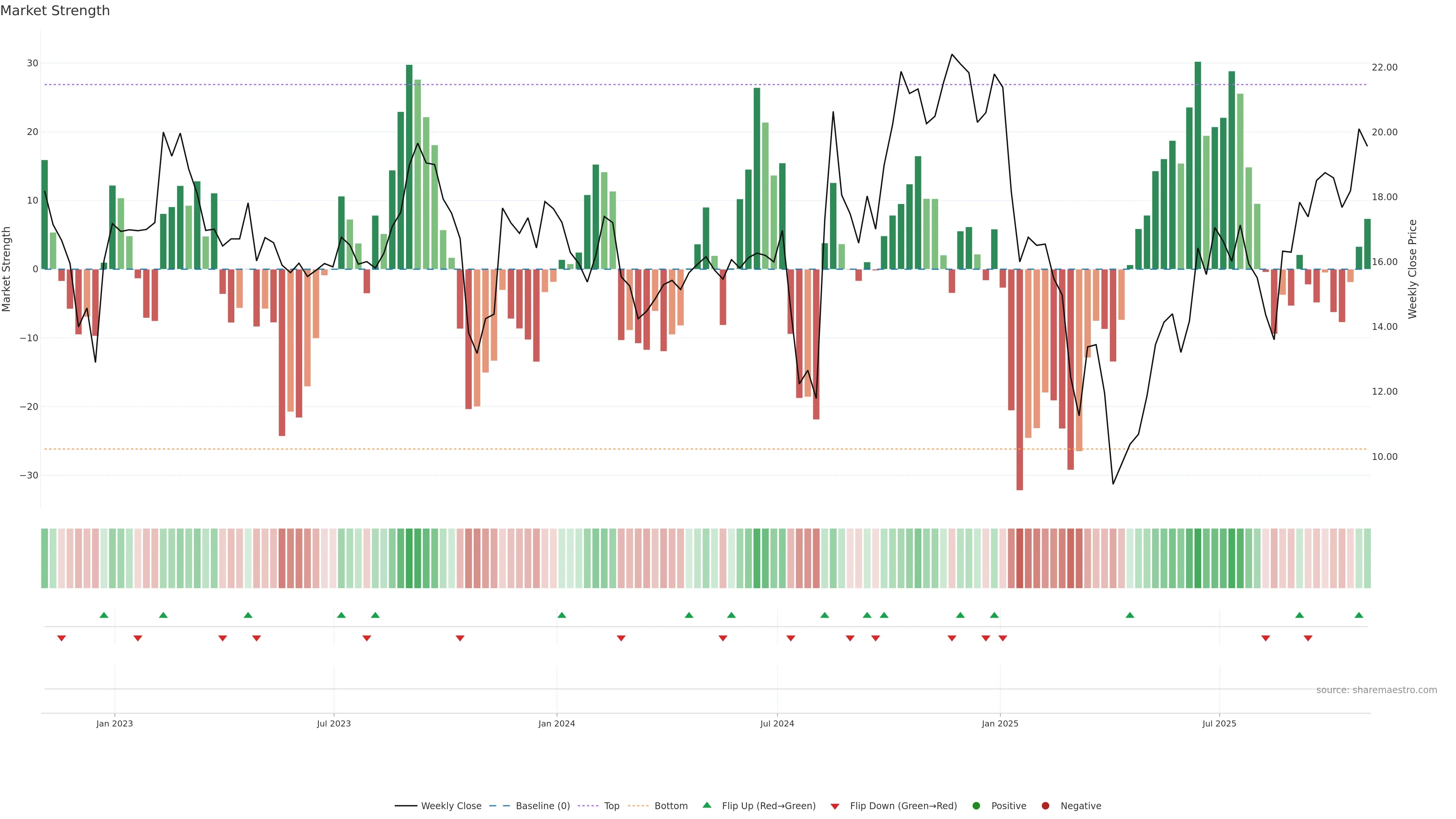
Task: Click the Positive green circle legend icon
Action: [x=976, y=806]
